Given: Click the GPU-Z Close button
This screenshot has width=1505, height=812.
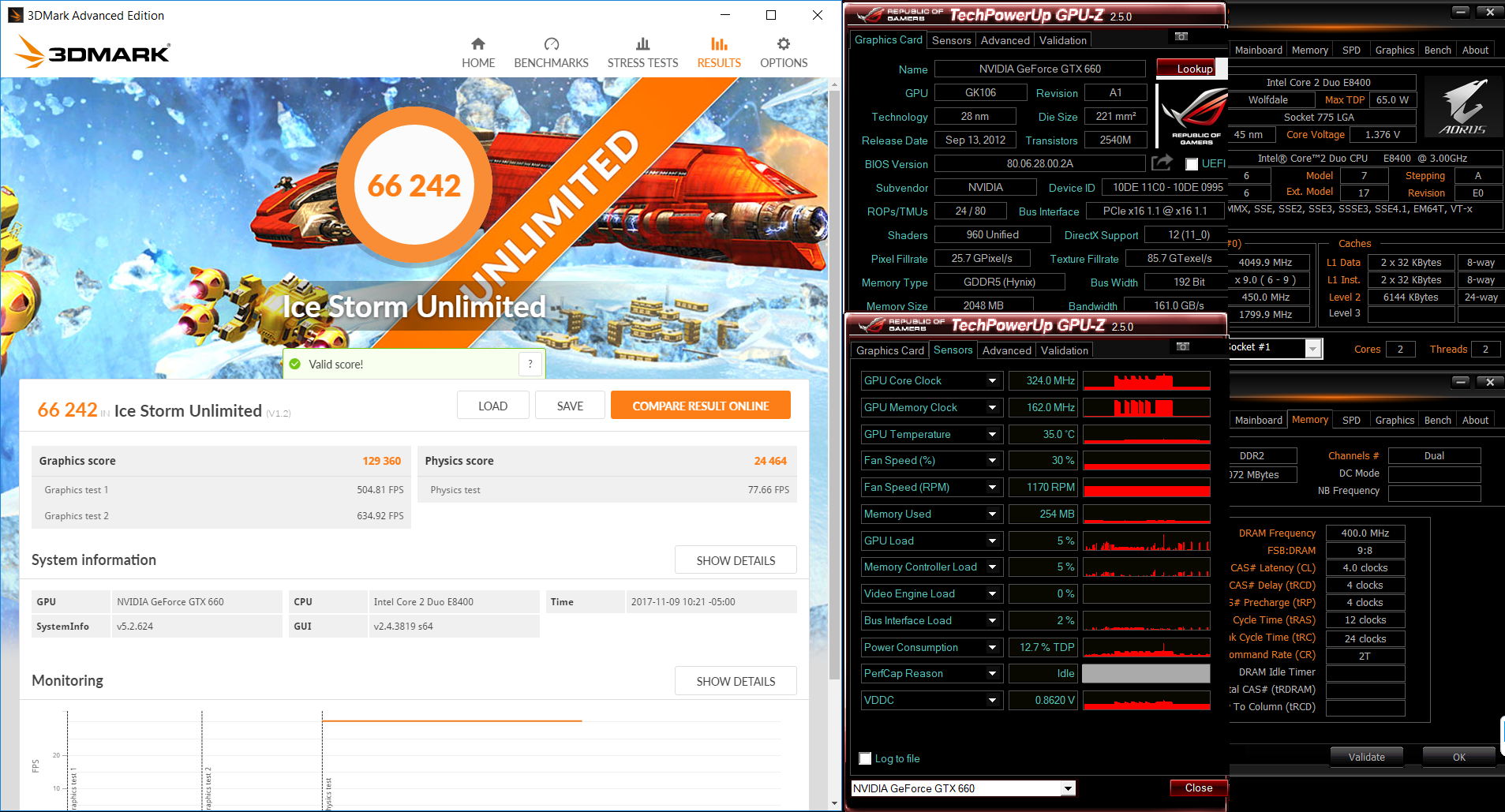Looking at the screenshot, I should point(1198,788).
